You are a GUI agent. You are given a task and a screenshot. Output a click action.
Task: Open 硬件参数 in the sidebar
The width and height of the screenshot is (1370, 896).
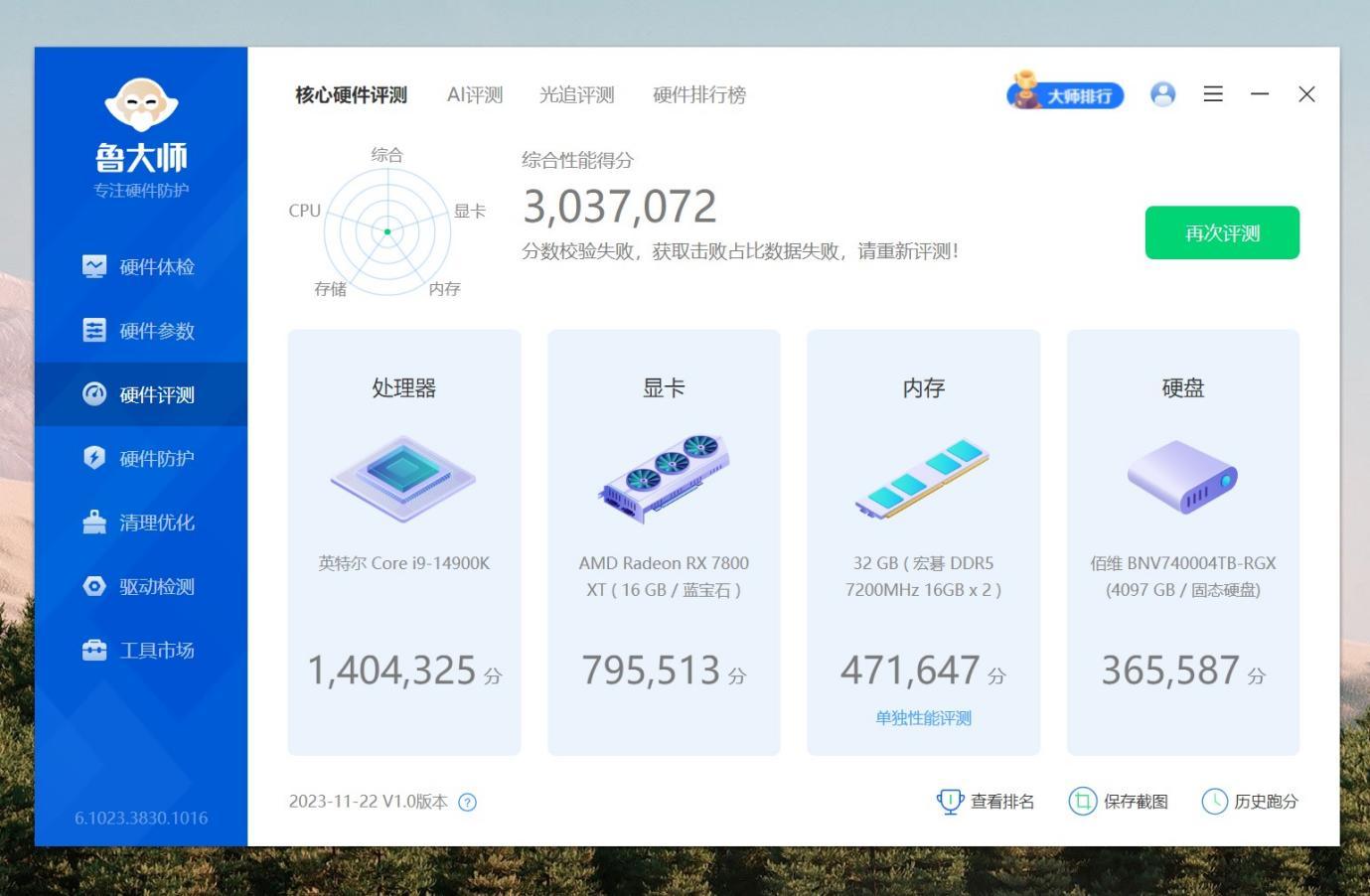[x=141, y=331]
